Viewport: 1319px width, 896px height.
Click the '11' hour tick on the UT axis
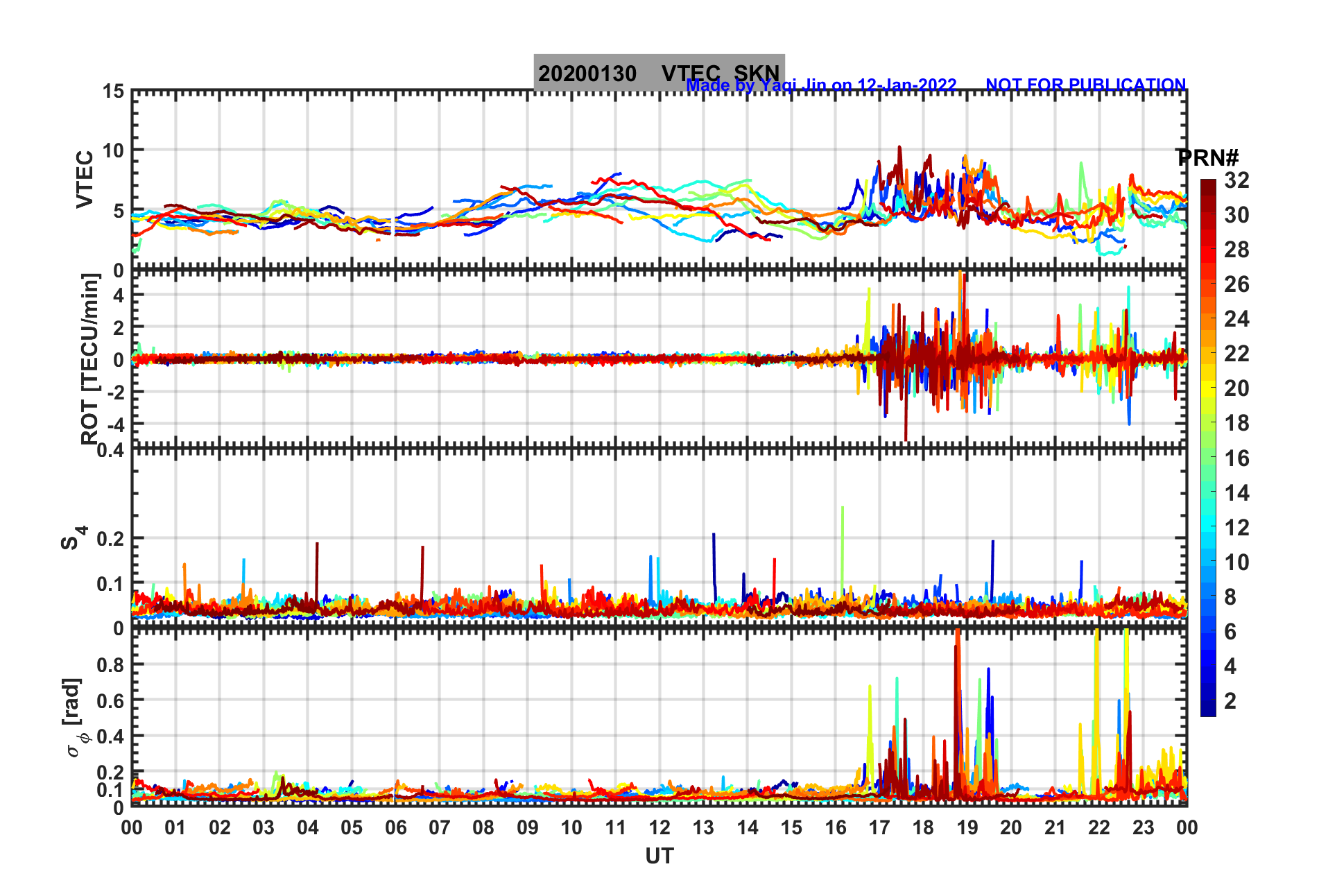[x=615, y=827]
